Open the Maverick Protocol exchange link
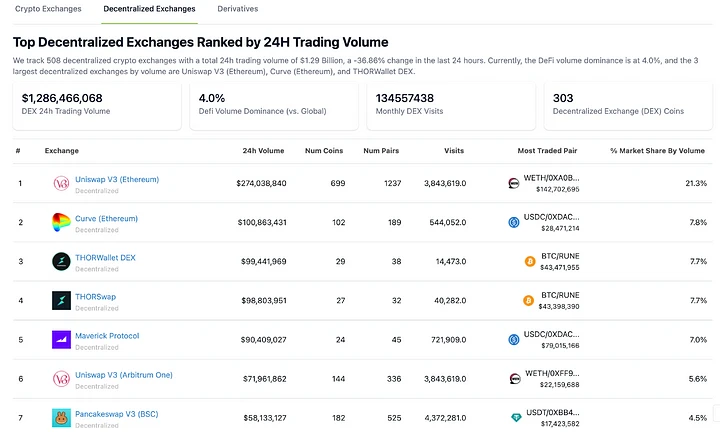720x432 pixels. point(107,336)
